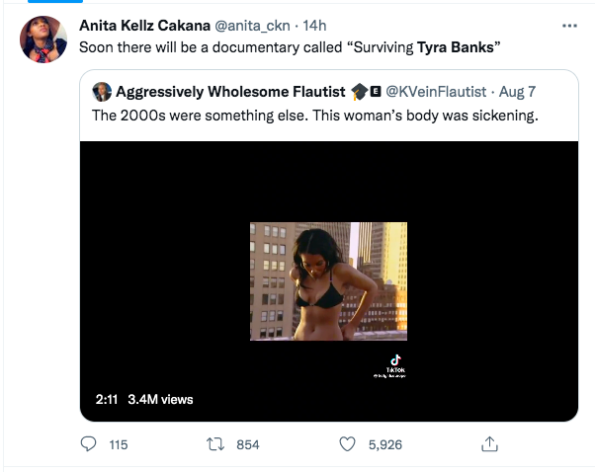Click the Anita Kellz Cakana display name
The height and width of the screenshot is (472, 595).
click(145, 26)
